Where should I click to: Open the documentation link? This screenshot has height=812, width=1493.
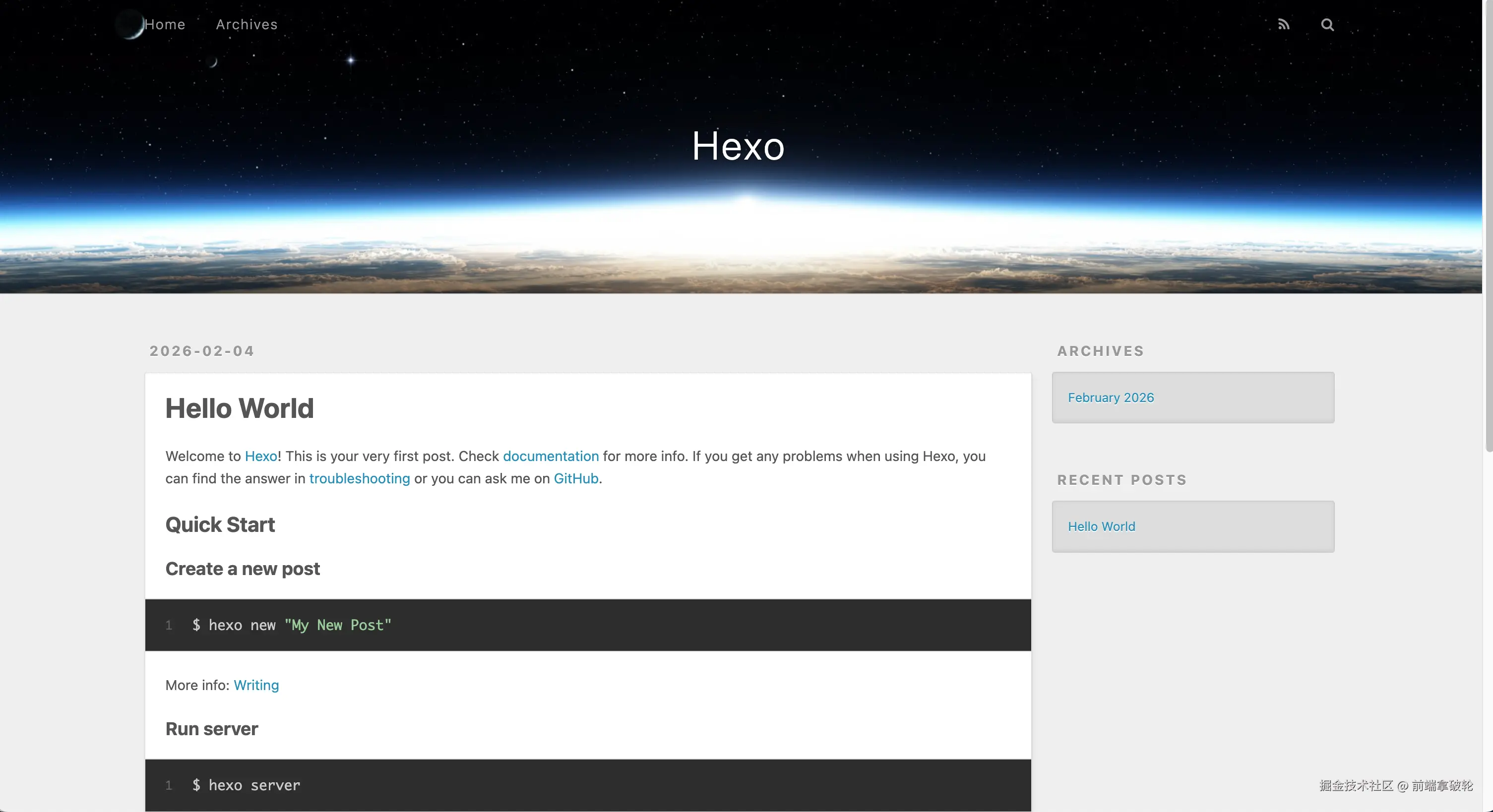[x=550, y=457]
